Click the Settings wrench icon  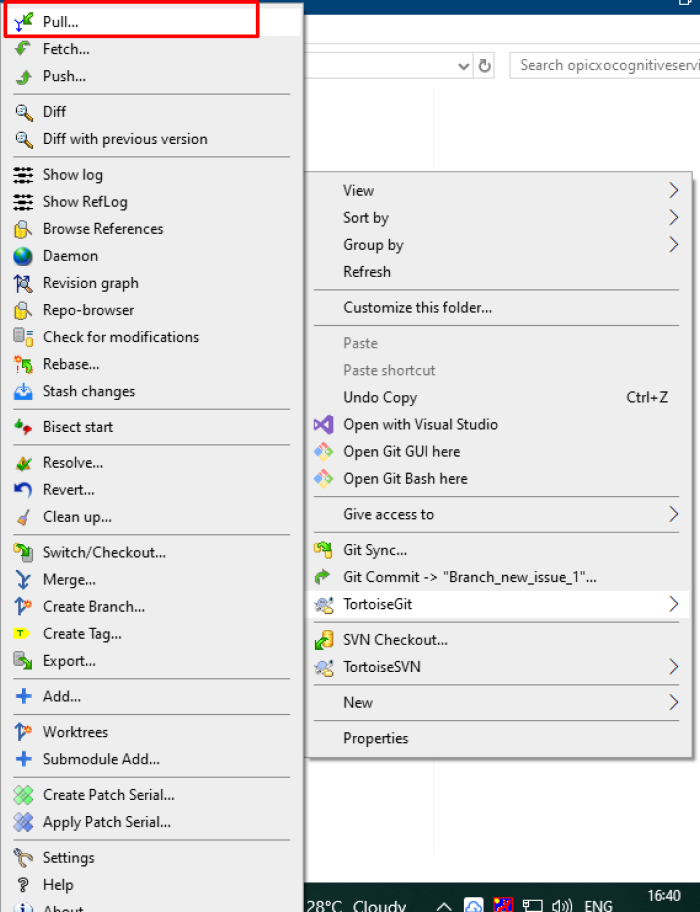coord(23,858)
